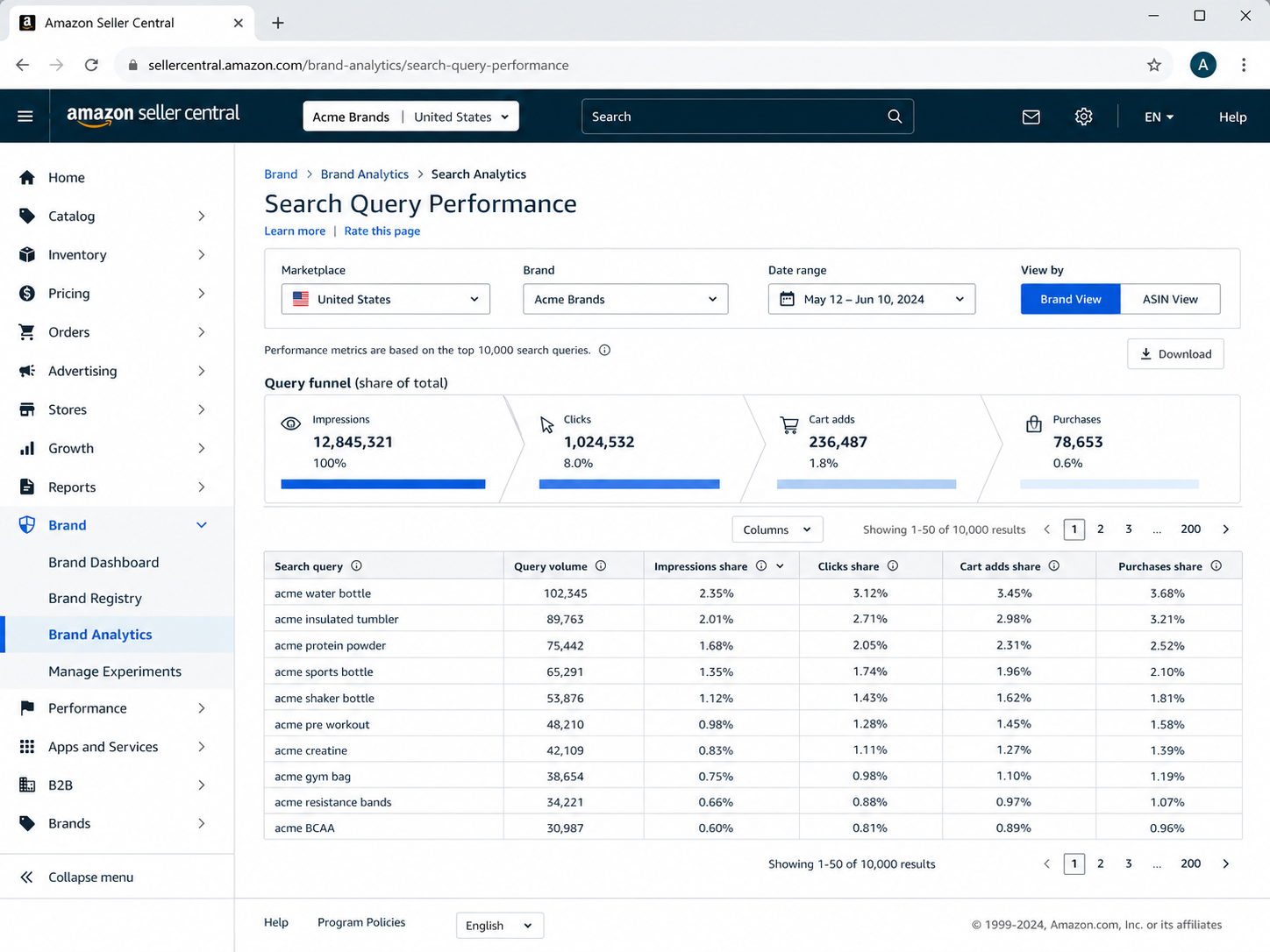Screen dimensions: 1270x952
Task: Switch to Brand View
Action: [1071, 299]
